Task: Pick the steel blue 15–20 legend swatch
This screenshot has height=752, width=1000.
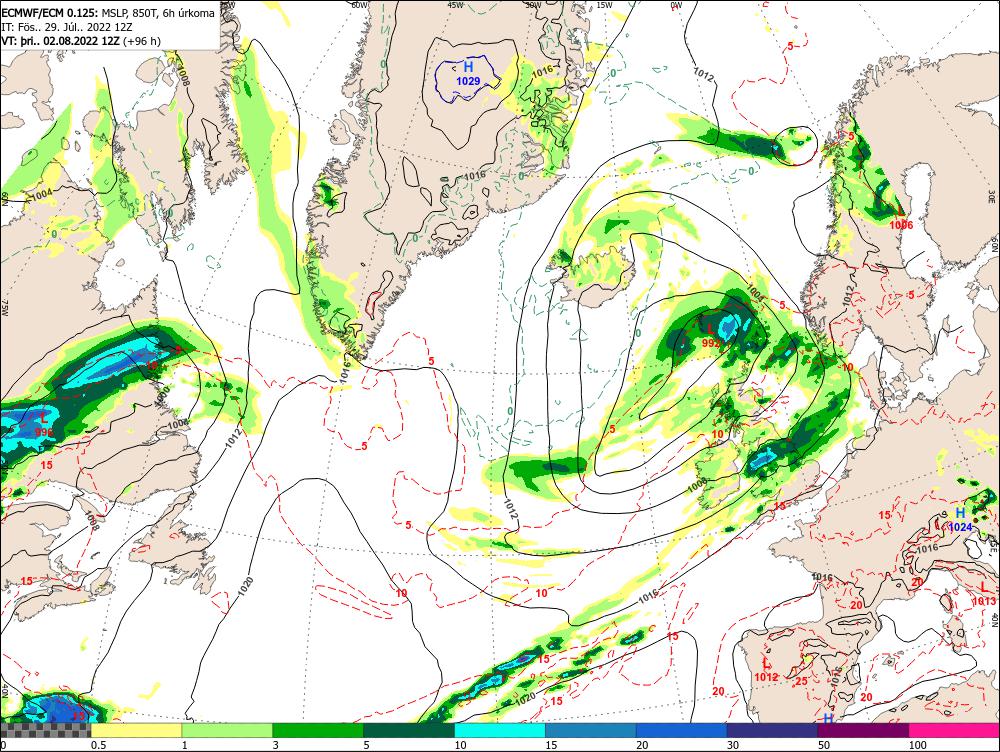Action: [x=591, y=730]
